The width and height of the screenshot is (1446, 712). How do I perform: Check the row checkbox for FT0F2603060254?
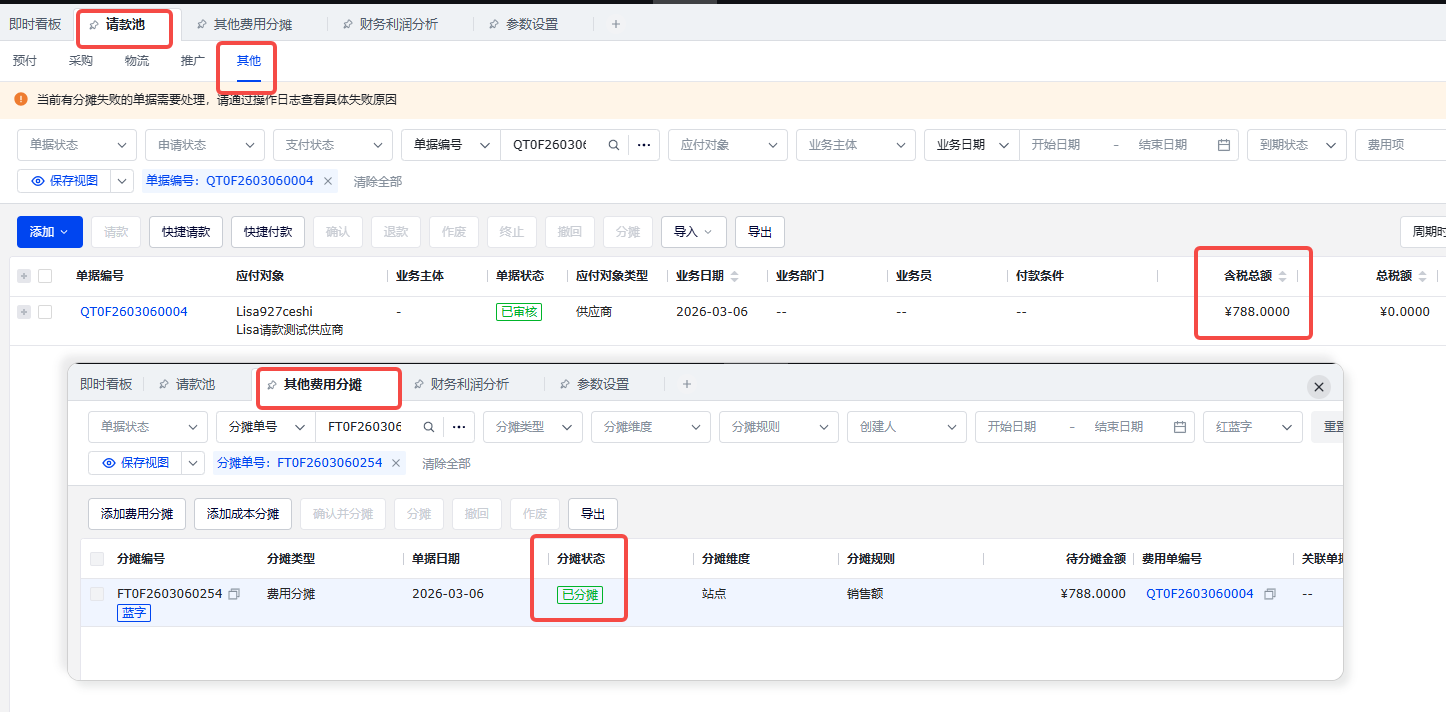tap(97, 594)
